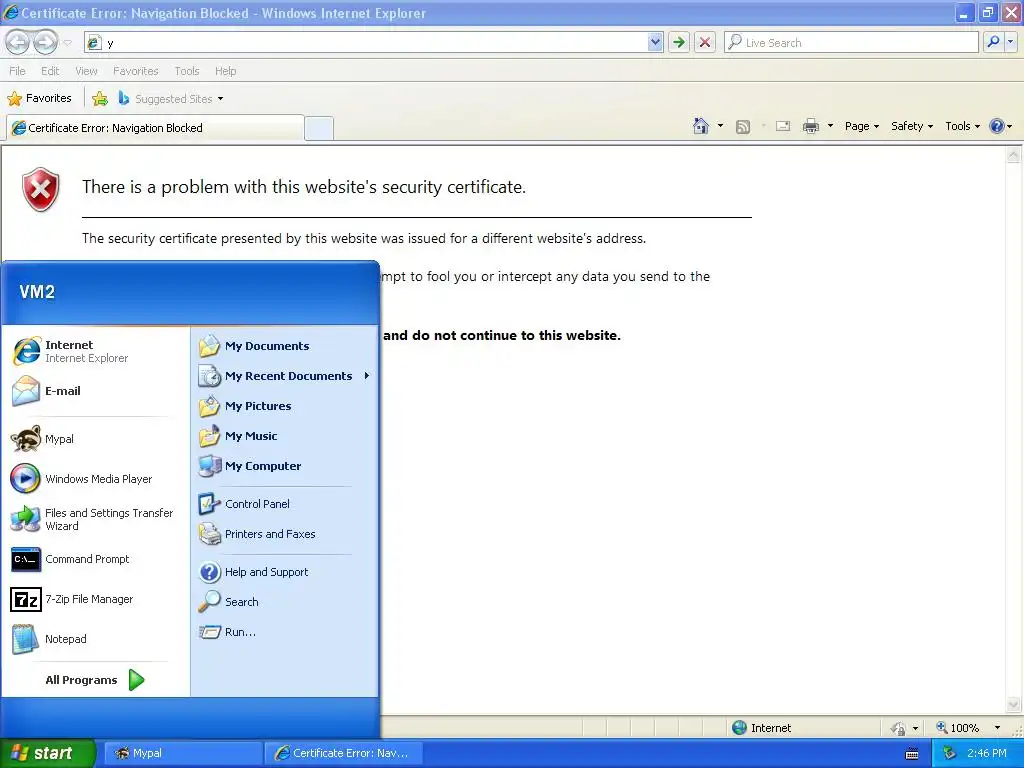Click the green Go arrow button
The width and height of the screenshot is (1024, 768).
[x=679, y=42]
